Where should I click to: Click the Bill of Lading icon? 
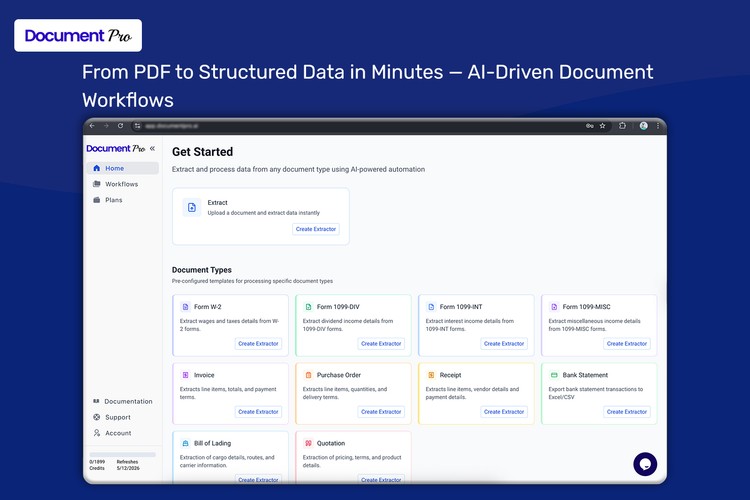[x=186, y=443]
